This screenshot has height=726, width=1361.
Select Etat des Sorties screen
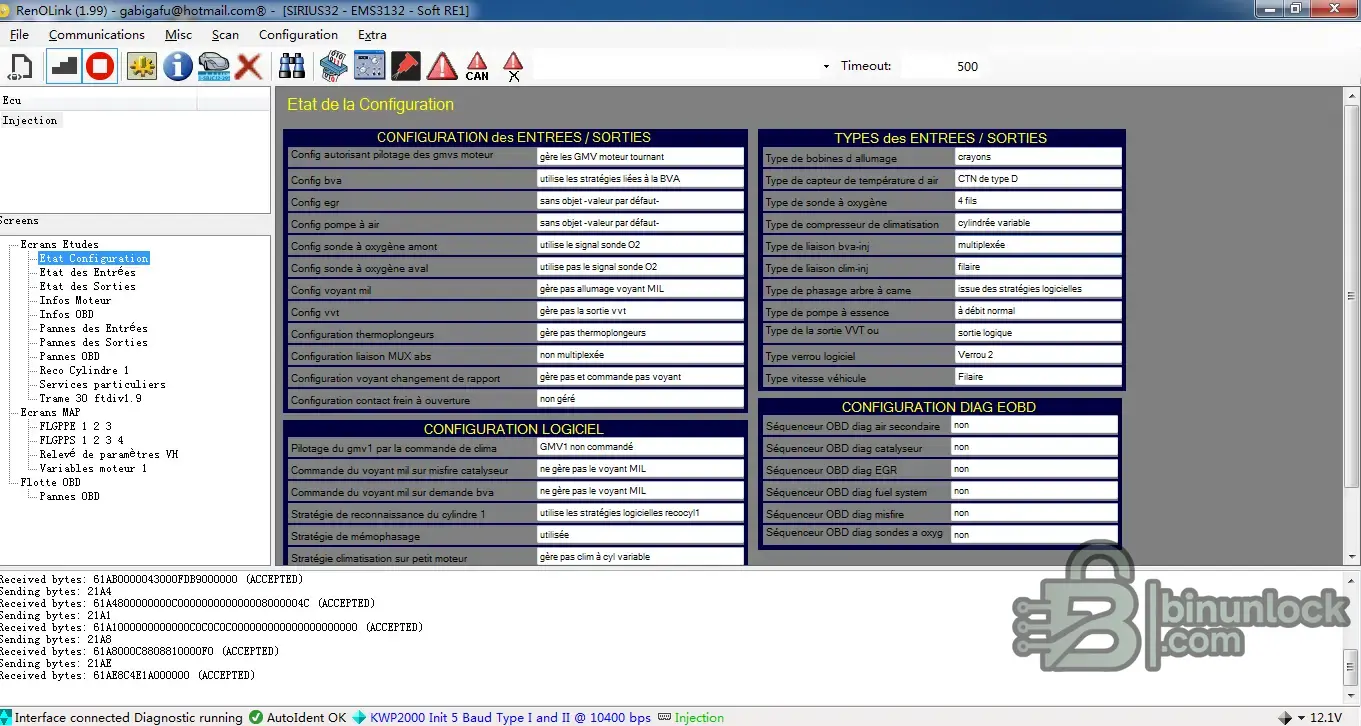[x=87, y=286]
